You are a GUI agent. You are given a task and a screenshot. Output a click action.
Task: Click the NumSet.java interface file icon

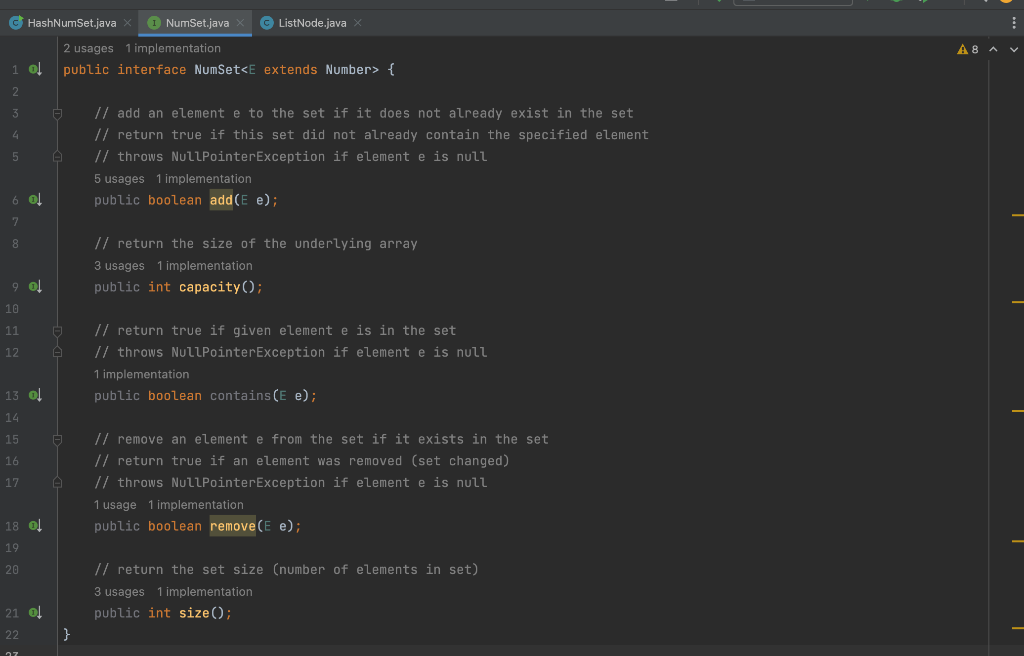point(154,23)
